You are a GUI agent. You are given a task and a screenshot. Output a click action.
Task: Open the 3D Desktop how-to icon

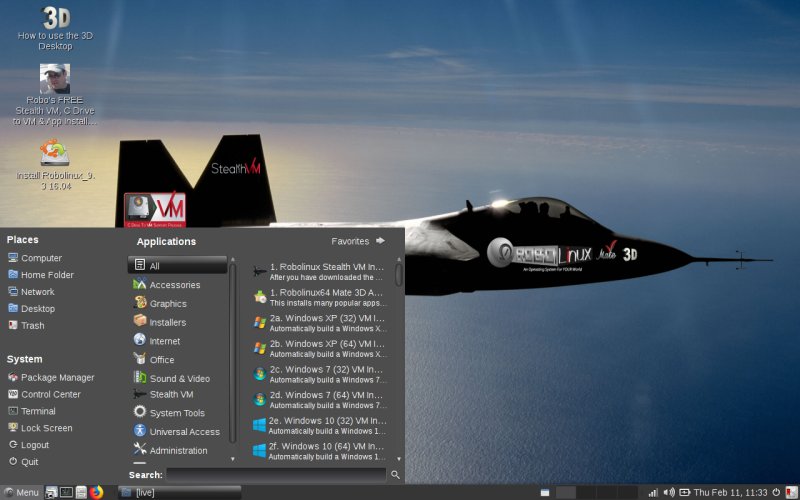pyautogui.click(x=55, y=28)
